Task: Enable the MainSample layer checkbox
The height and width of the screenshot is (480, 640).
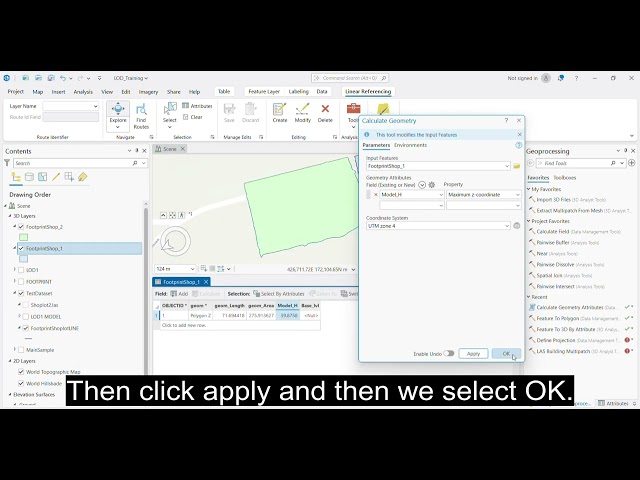Action: [21, 350]
